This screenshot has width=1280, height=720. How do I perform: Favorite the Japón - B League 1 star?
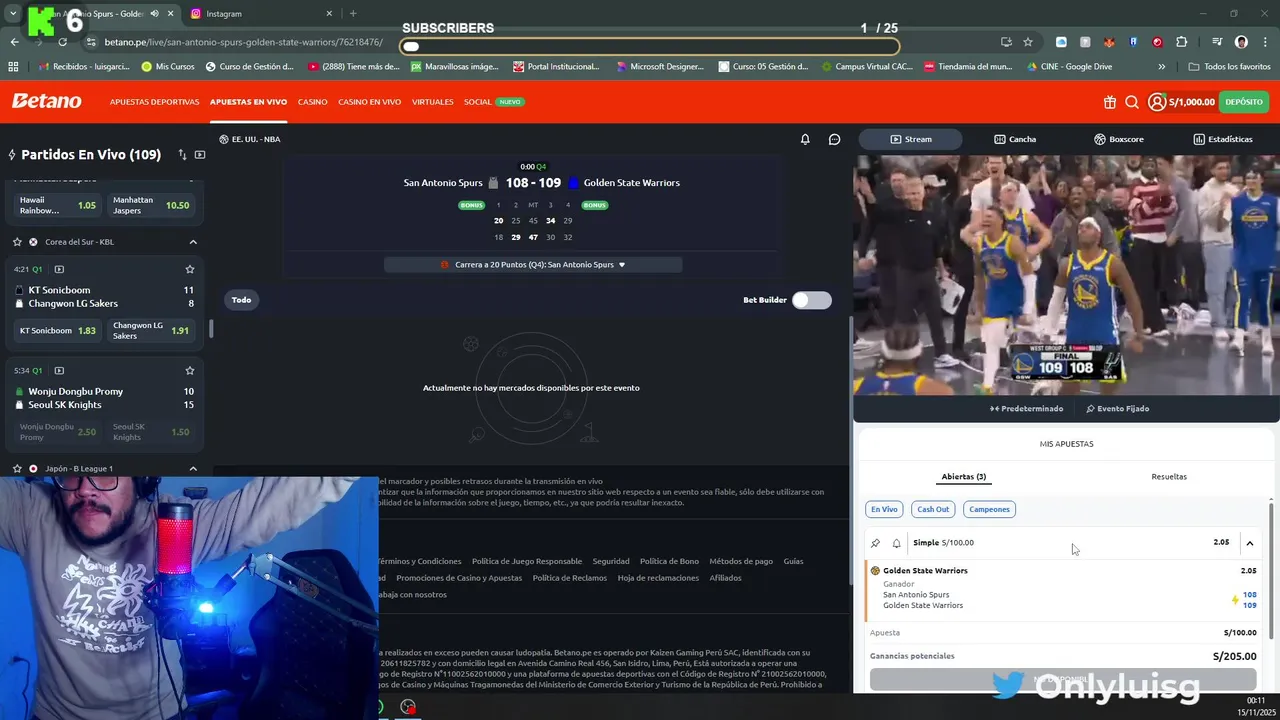tap(17, 468)
